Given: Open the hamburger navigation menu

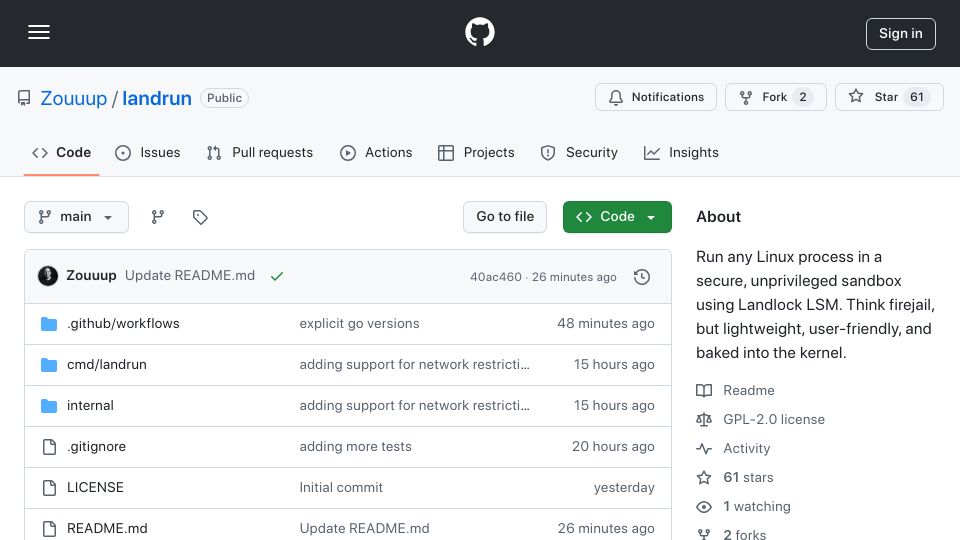Looking at the screenshot, I should point(39,32).
